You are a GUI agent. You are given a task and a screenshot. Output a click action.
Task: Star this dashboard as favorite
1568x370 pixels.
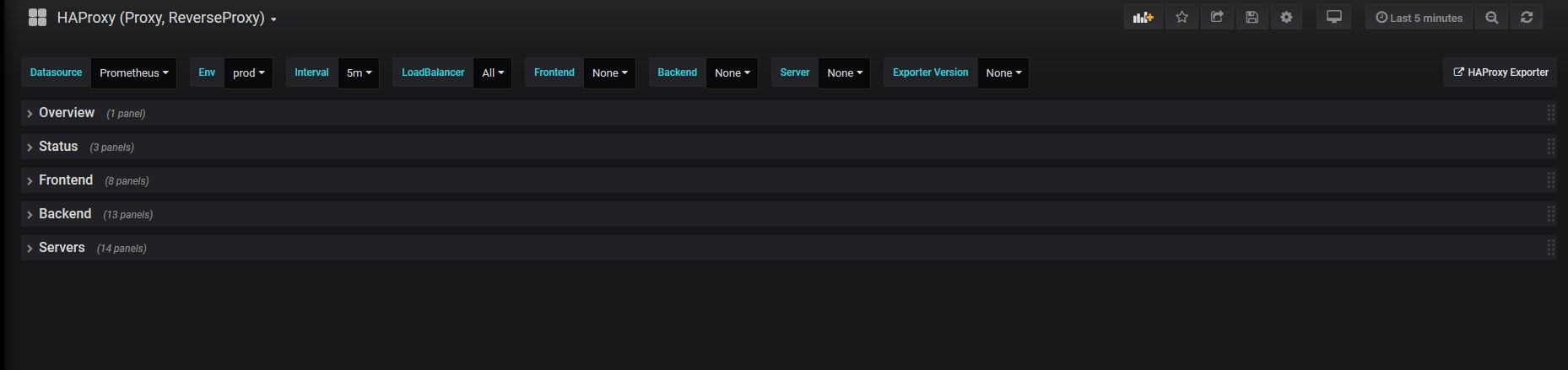click(x=1181, y=18)
